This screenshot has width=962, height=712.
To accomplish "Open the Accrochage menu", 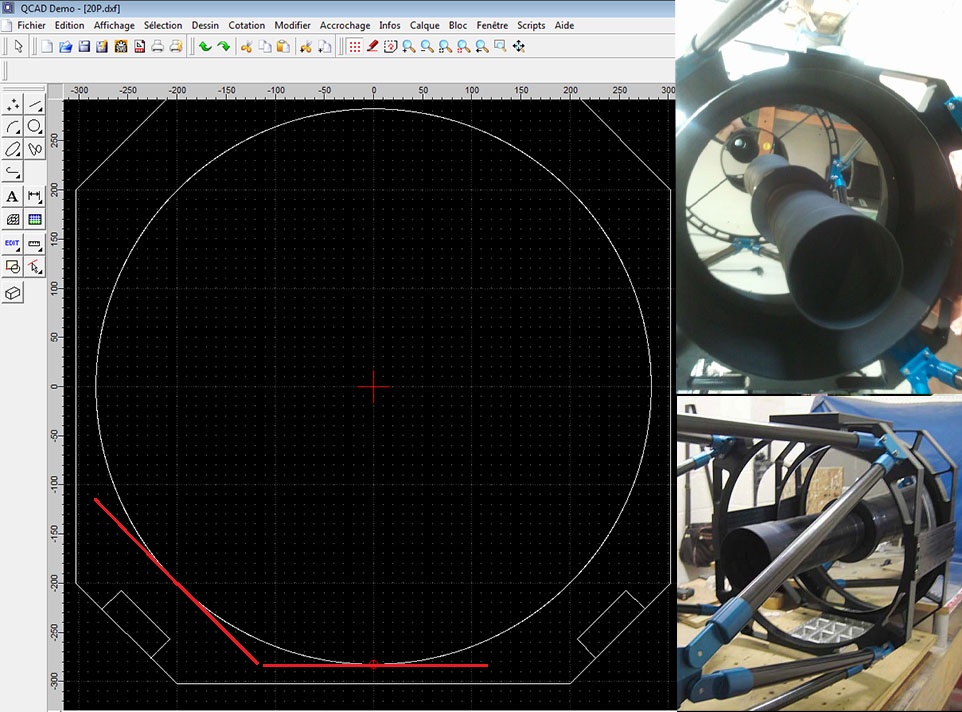I will coord(345,25).
